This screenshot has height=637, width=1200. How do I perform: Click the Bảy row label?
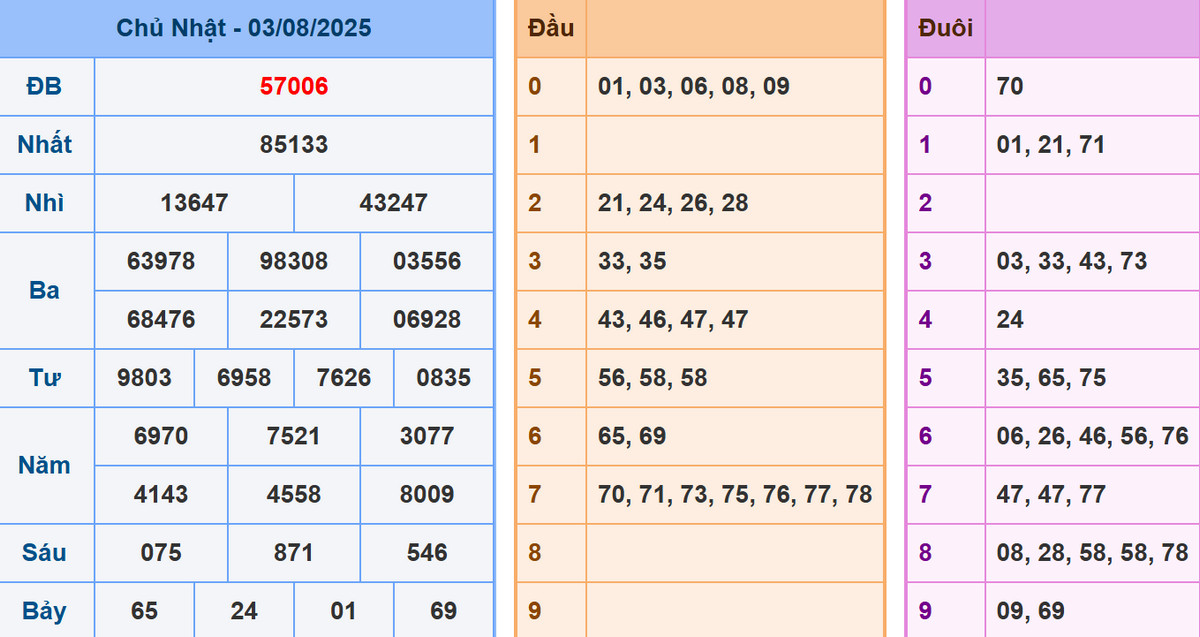tap(45, 611)
